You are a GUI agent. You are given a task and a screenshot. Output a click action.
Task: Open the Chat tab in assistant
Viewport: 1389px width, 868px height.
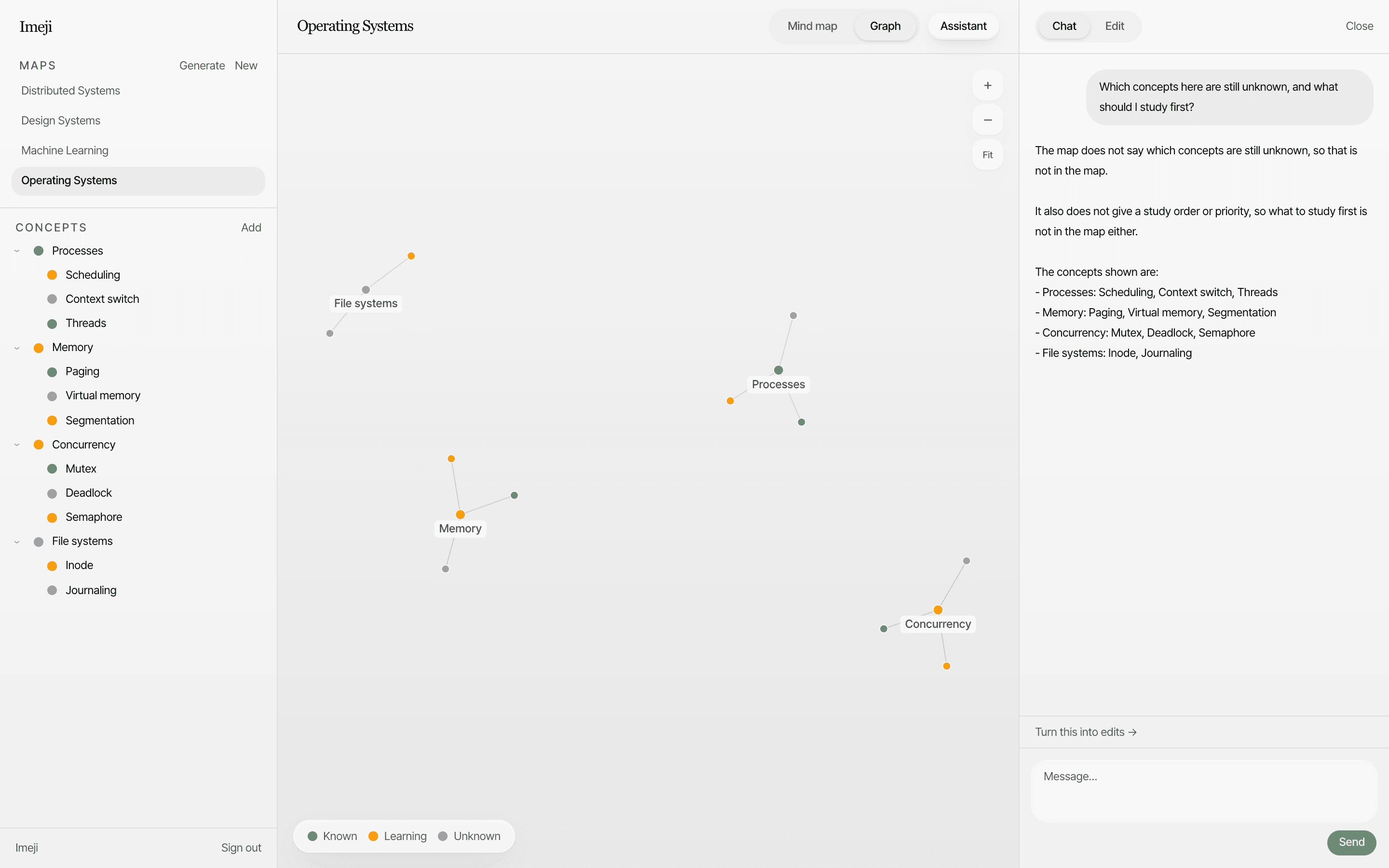point(1064,26)
